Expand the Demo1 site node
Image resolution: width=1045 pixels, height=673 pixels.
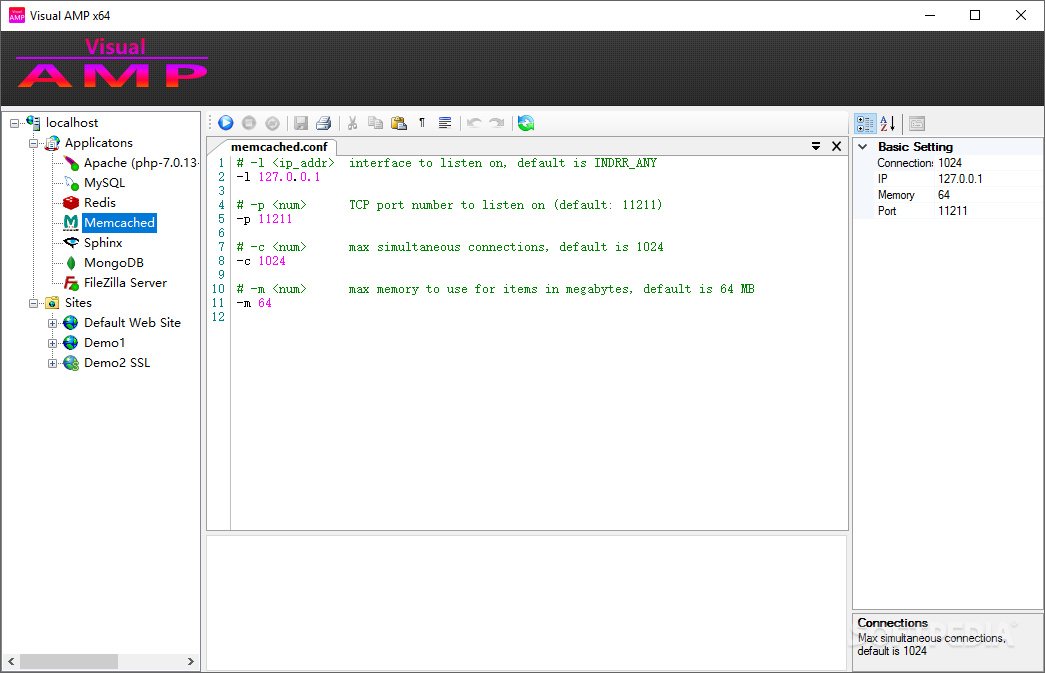(x=52, y=343)
